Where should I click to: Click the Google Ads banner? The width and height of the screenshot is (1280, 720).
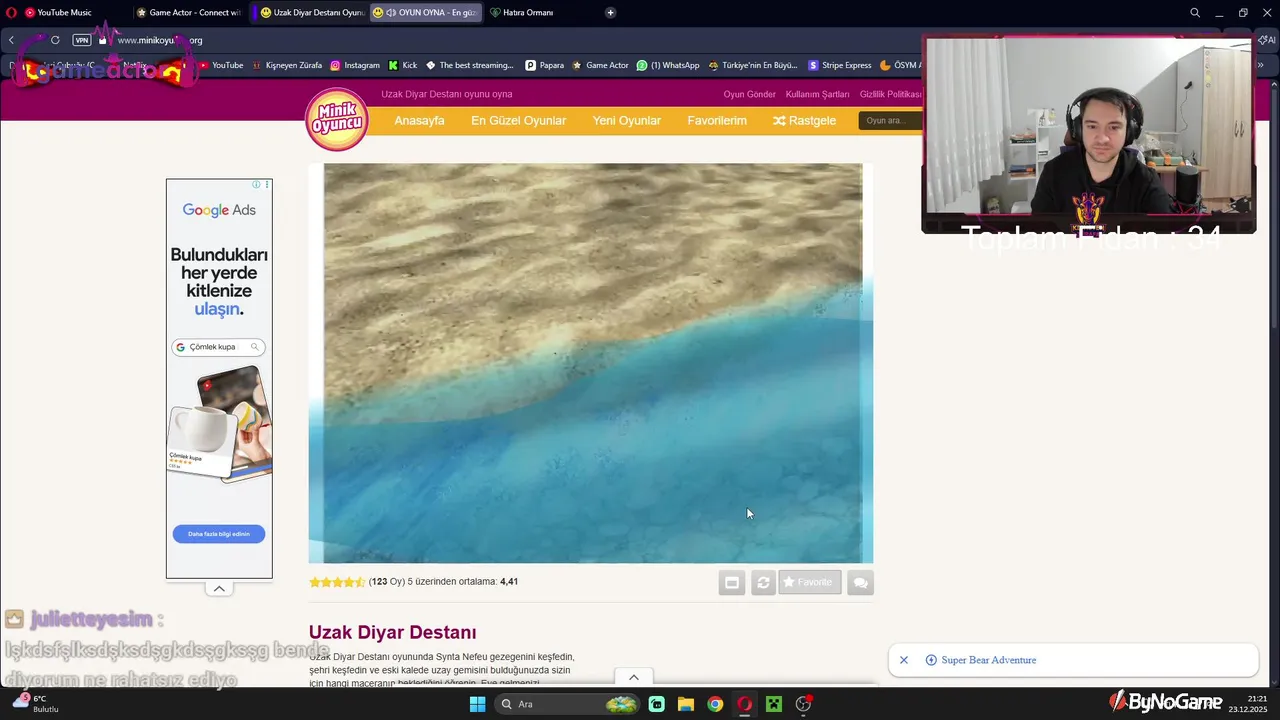coord(219,378)
